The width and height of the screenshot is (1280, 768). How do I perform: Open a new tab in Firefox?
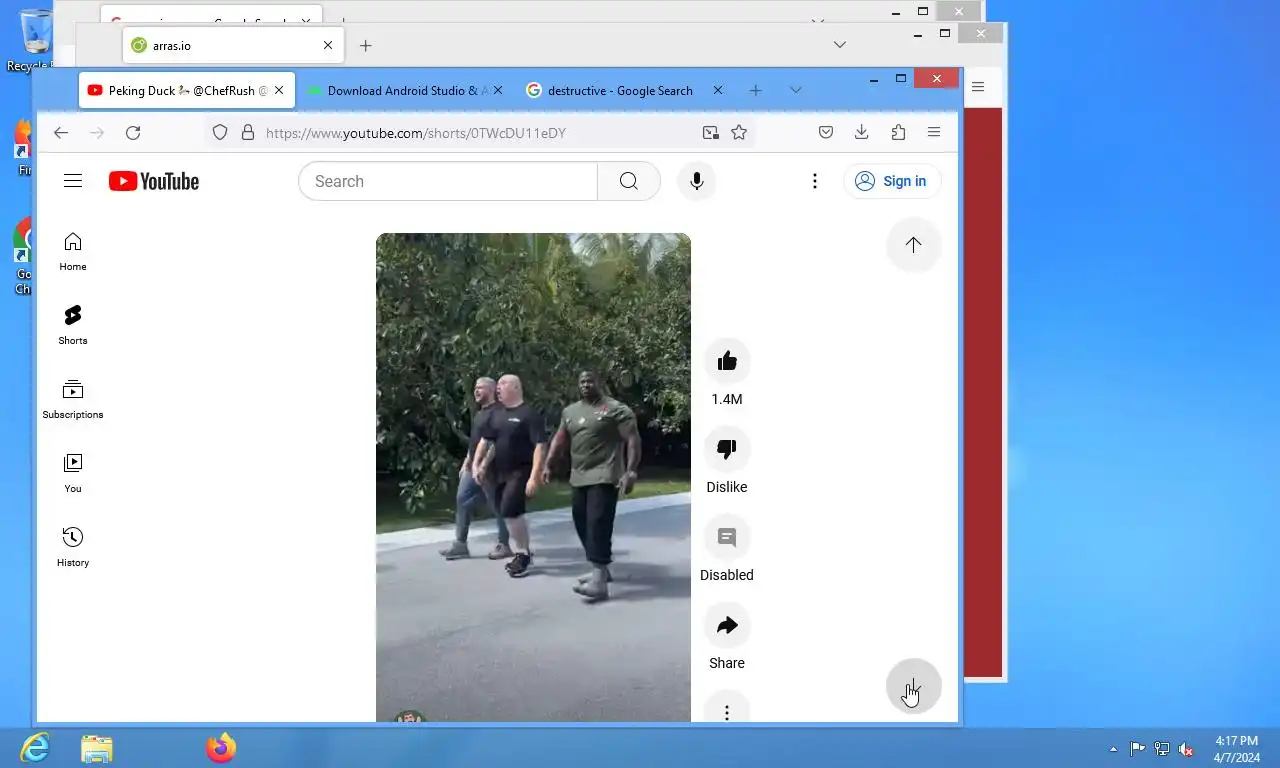755,90
